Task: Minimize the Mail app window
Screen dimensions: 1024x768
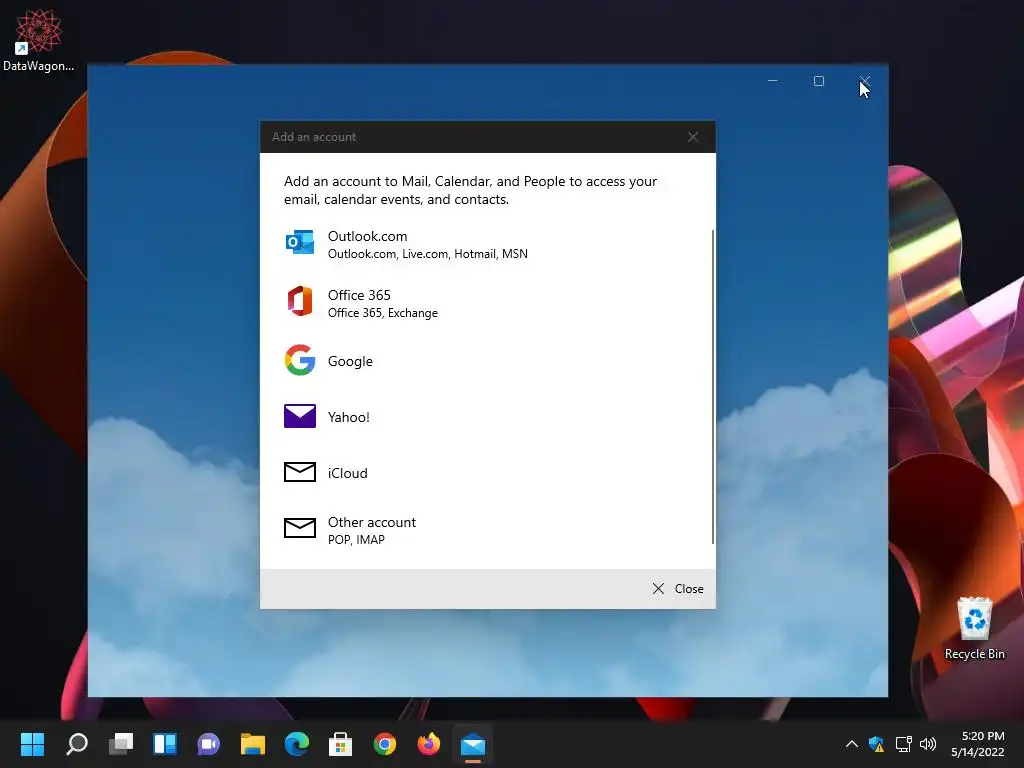Action: pos(773,81)
